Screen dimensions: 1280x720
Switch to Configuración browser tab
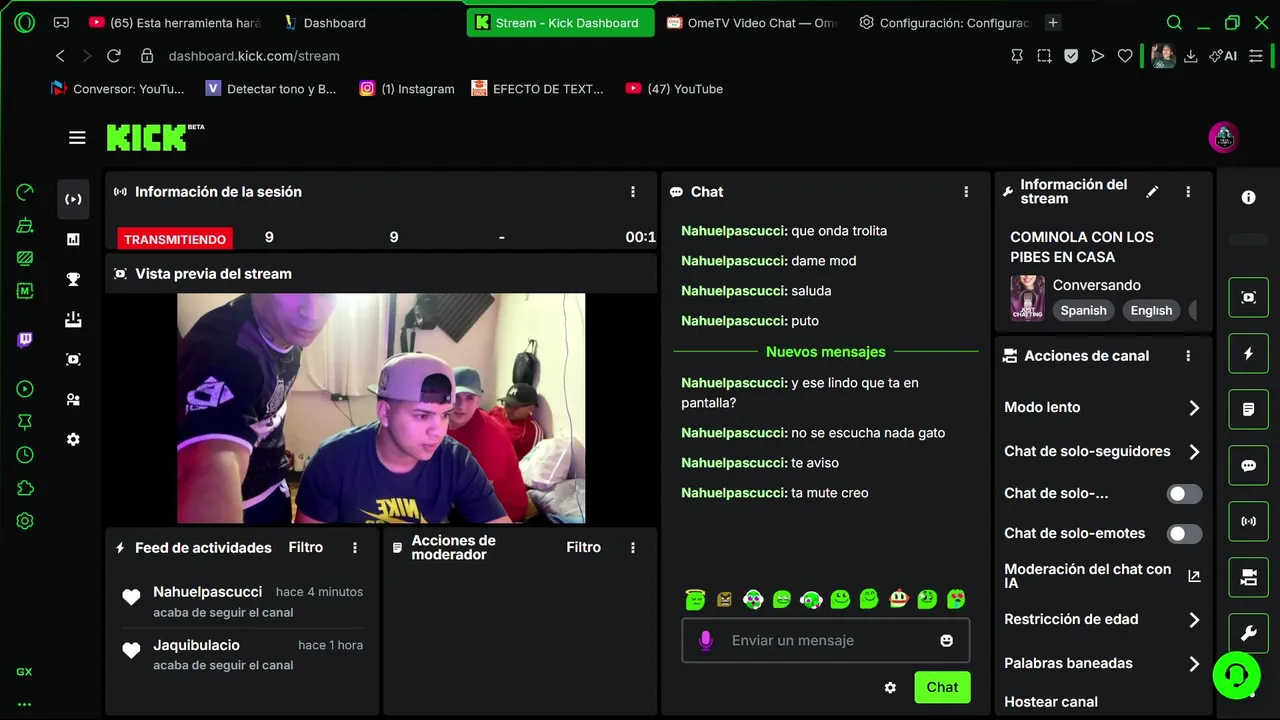(944, 22)
